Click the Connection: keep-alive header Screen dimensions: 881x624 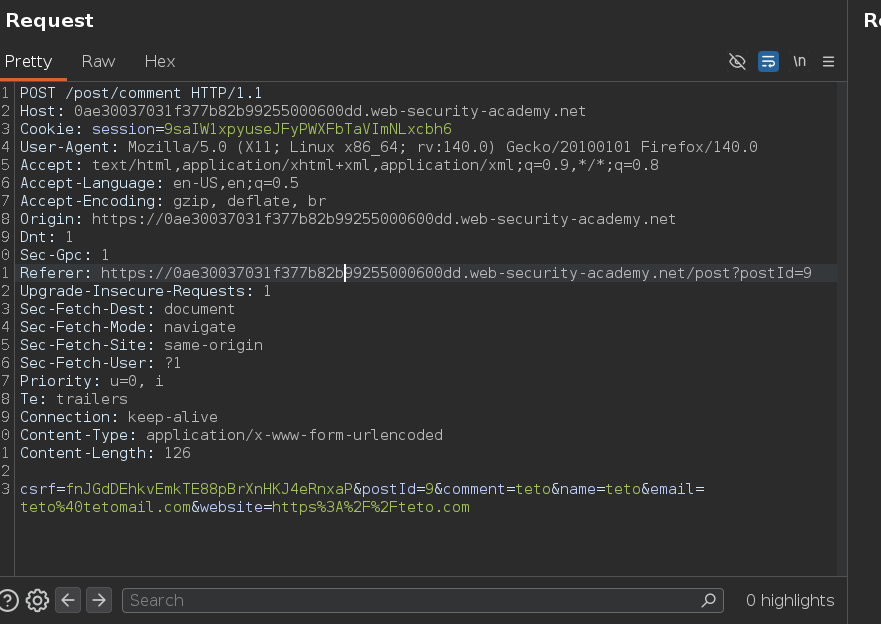pos(119,416)
